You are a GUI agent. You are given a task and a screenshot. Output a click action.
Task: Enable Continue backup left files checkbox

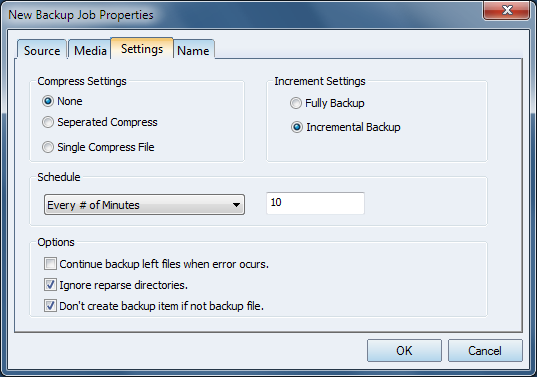coord(50,264)
